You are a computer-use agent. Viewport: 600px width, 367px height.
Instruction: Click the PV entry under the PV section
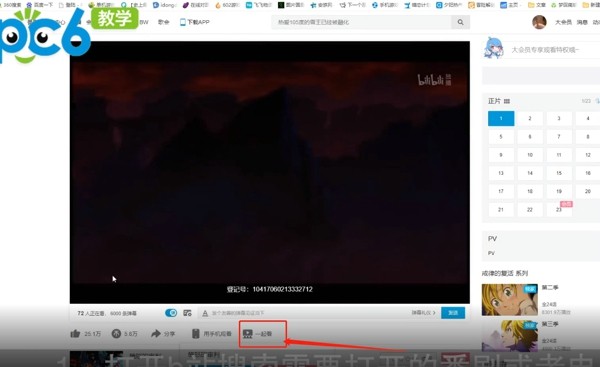click(491, 253)
